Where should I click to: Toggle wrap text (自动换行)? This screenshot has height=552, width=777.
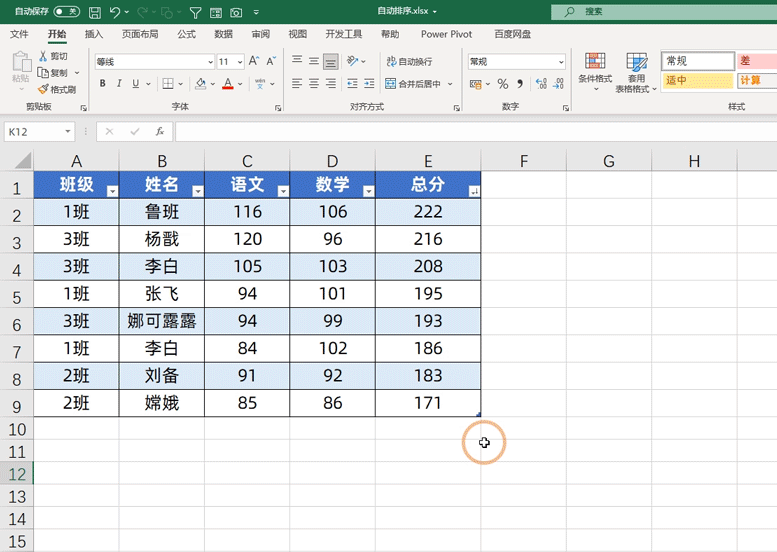point(409,62)
